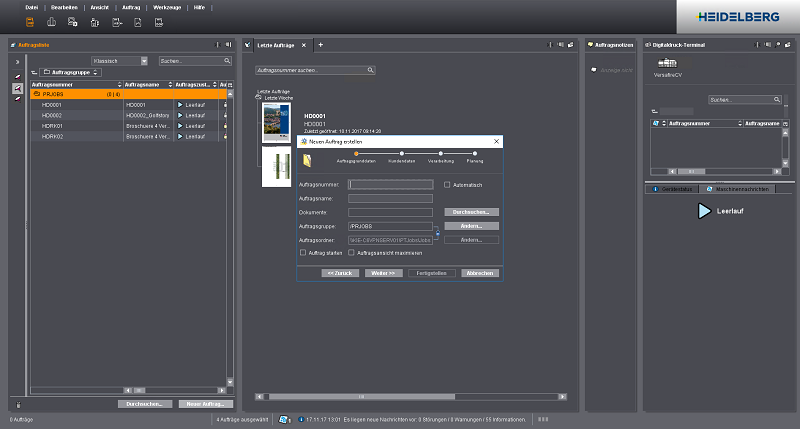Viewport: 800px width, 429px height.
Task: Open the Werkzeuge menu
Action: point(167,7)
